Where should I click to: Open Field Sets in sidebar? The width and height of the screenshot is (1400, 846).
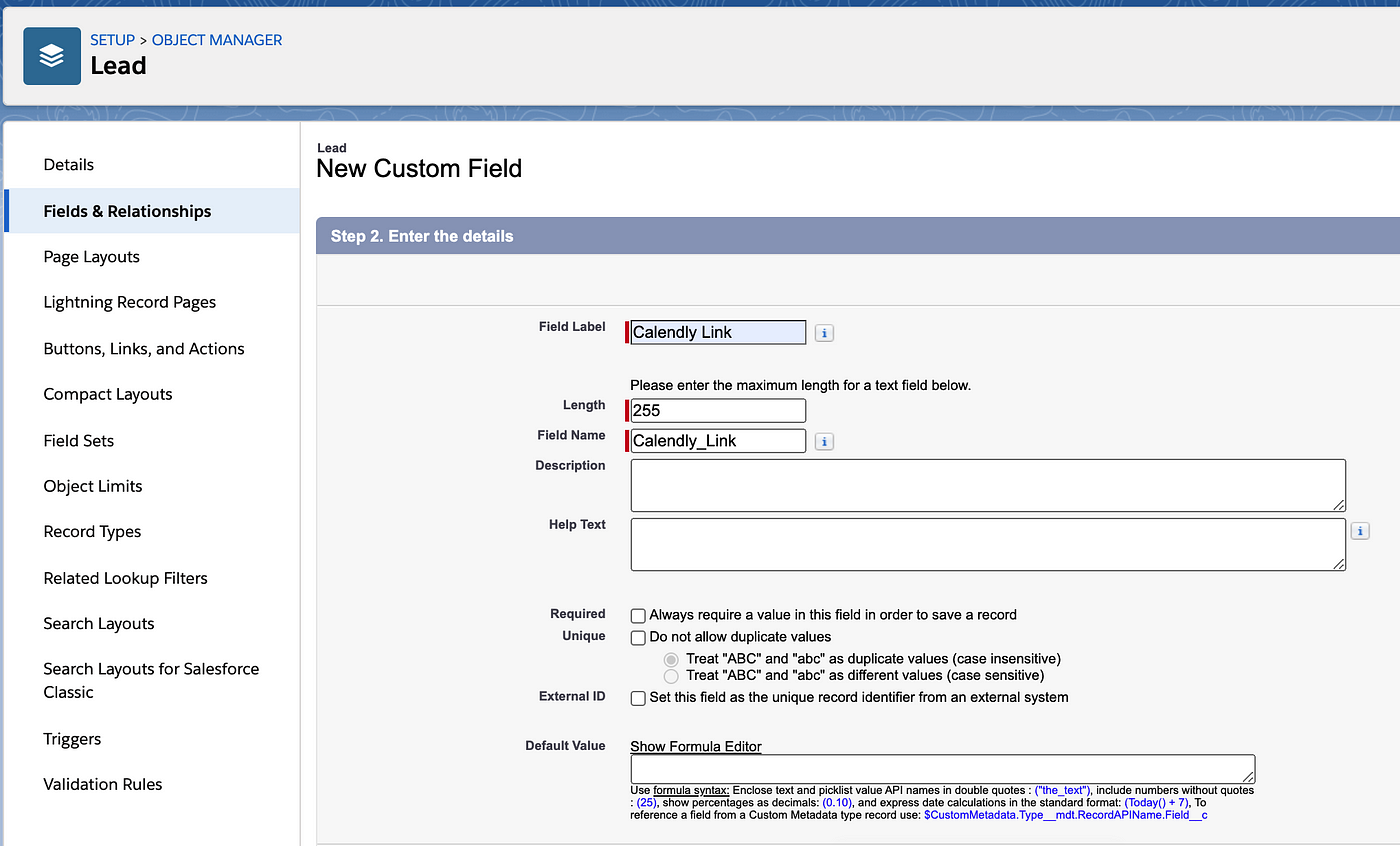[79, 440]
